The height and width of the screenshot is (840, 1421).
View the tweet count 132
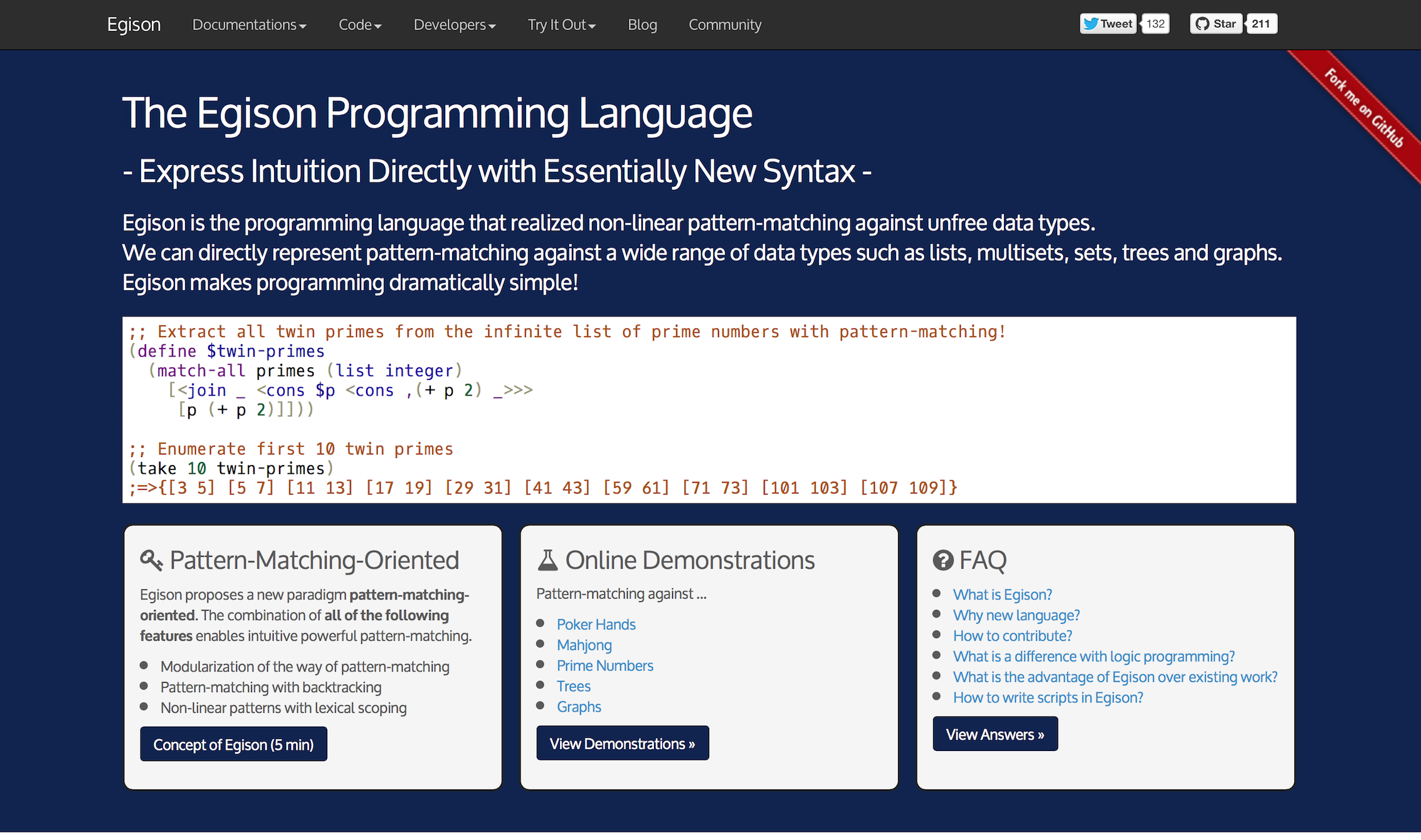[1155, 24]
